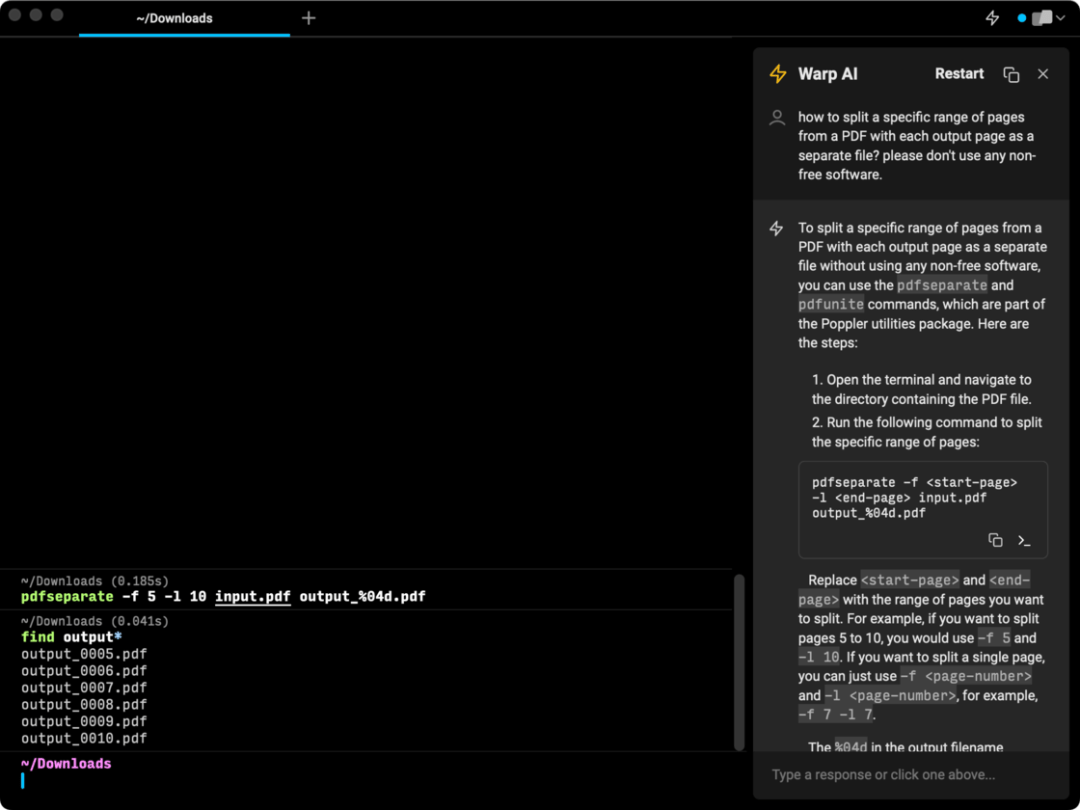Open the account avatar dropdown menu
Image resolution: width=1080 pixels, height=810 pixels.
[1048, 19]
